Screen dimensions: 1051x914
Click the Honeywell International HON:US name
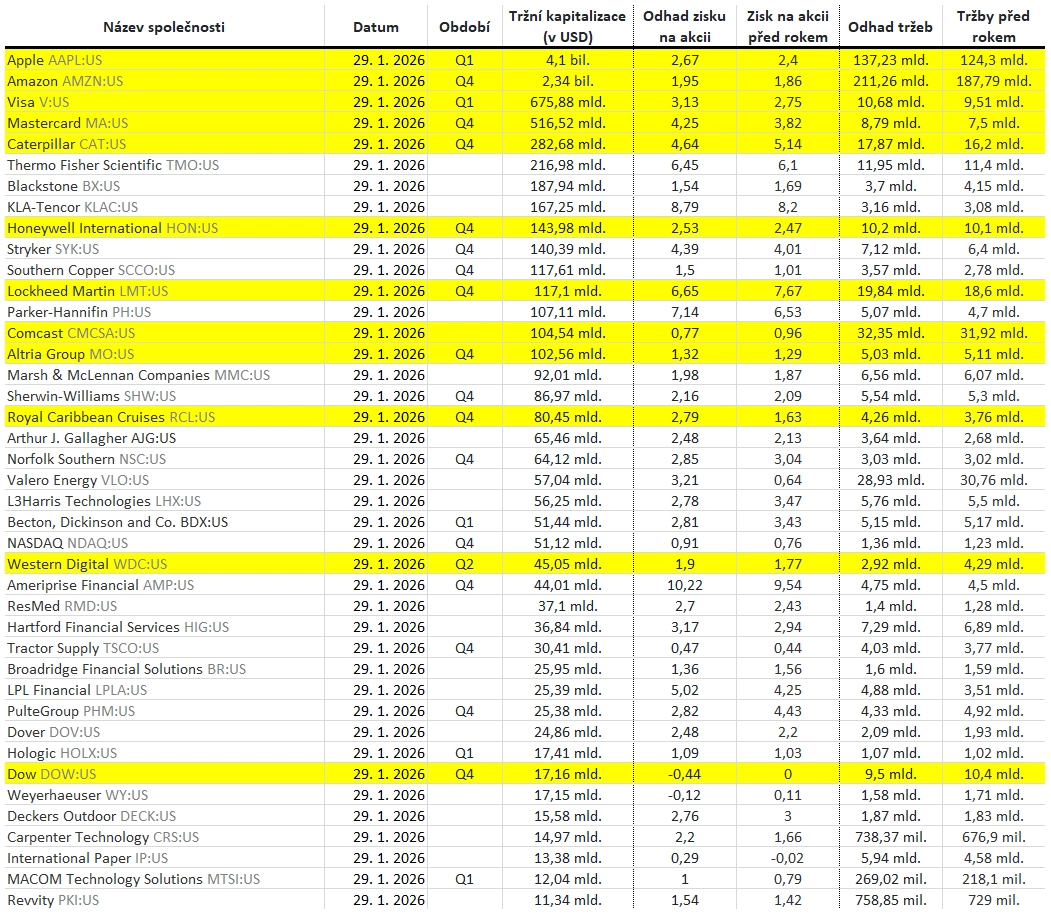112,228
